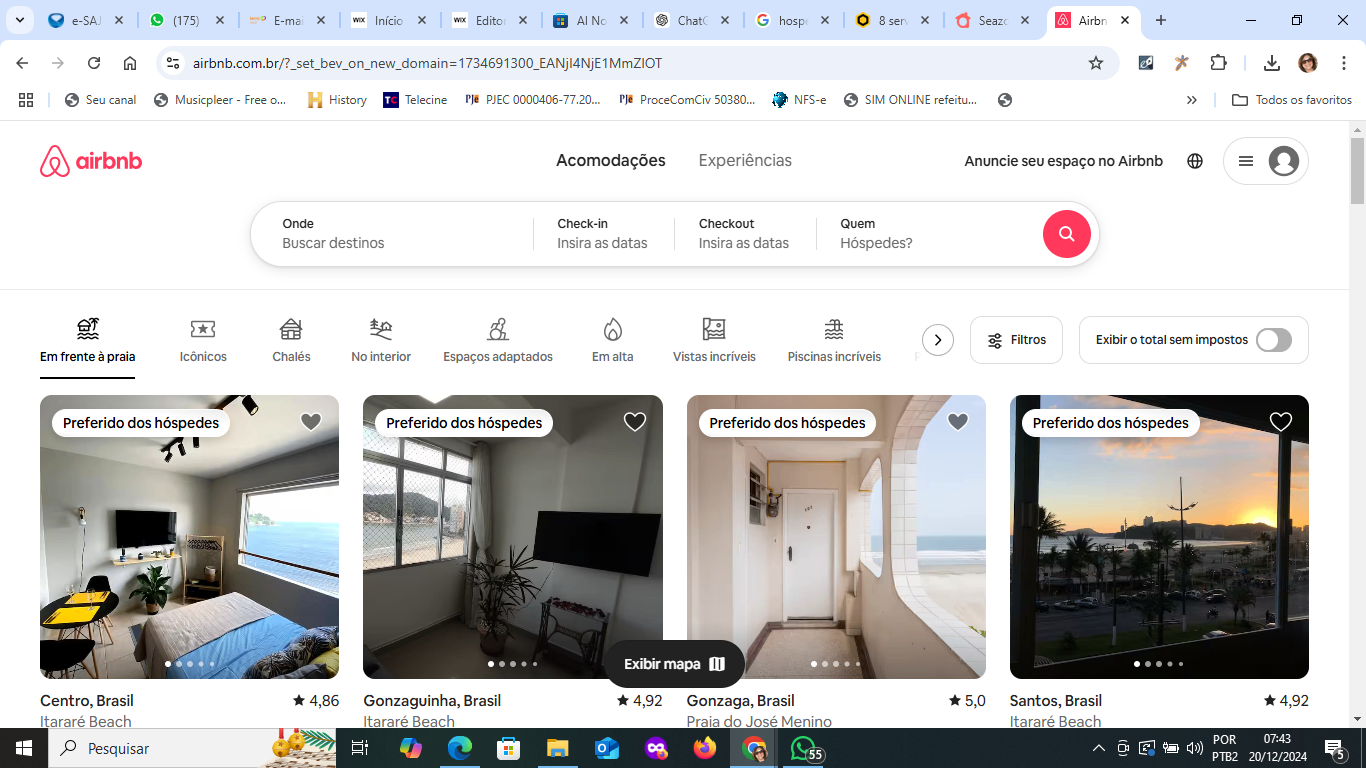Toggle Exibir o total sem impostos switch

point(1273,340)
